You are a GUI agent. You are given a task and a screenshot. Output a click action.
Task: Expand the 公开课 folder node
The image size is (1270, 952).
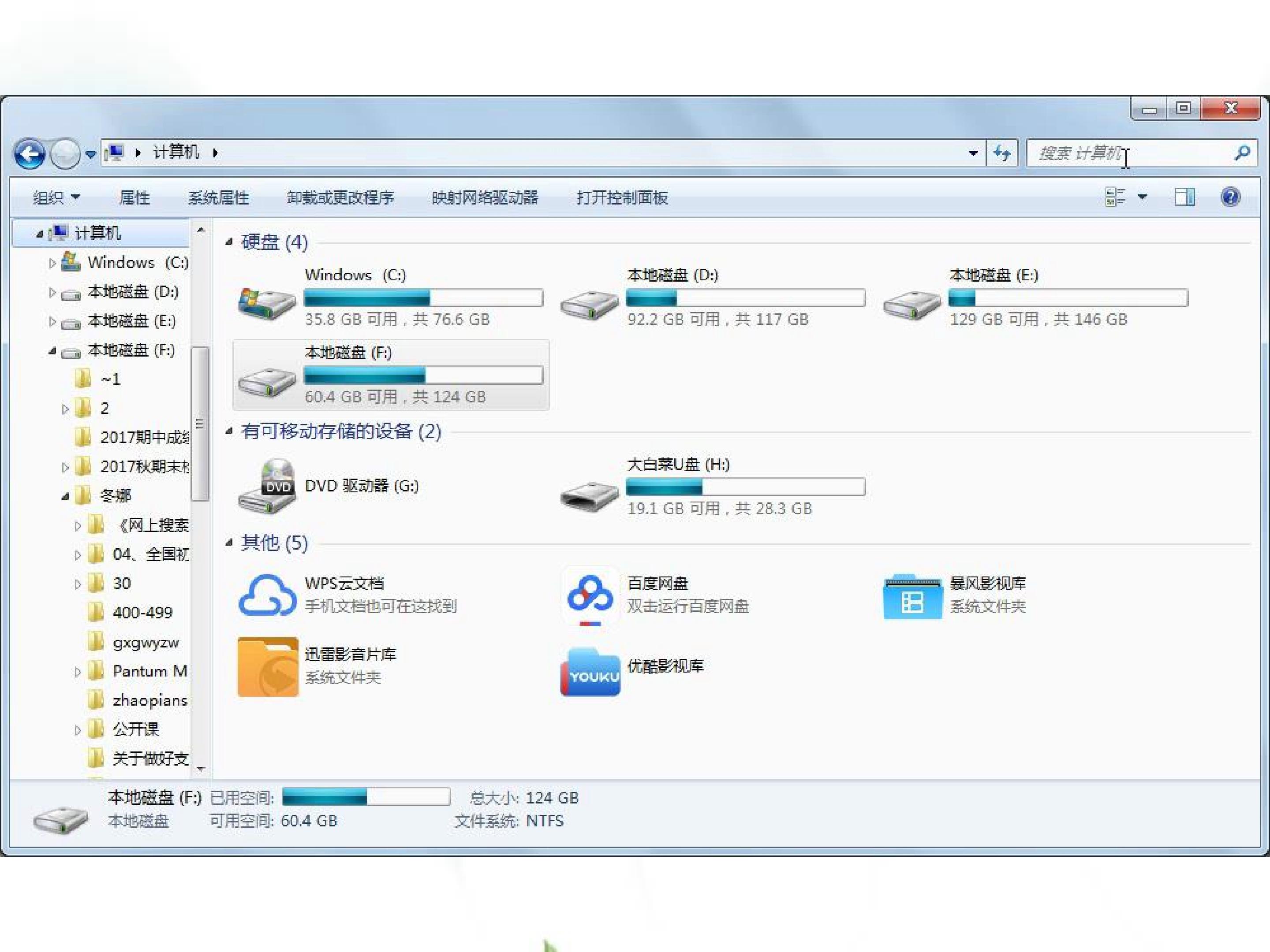click(78, 730)
